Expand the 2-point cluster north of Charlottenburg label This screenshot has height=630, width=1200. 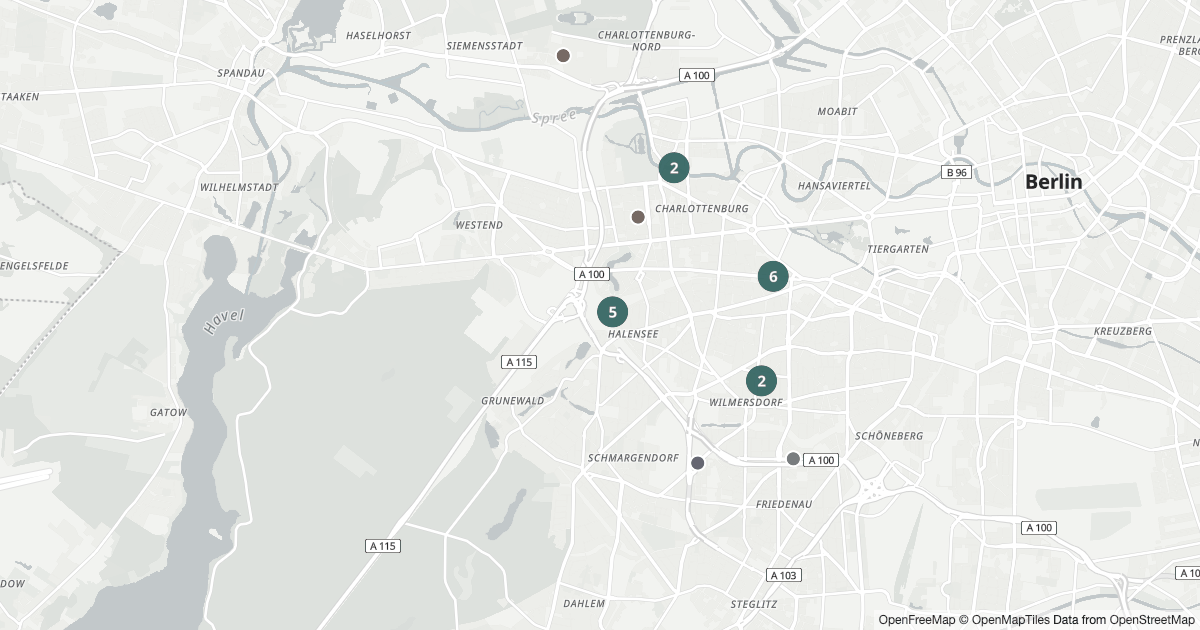coord(674,168)
